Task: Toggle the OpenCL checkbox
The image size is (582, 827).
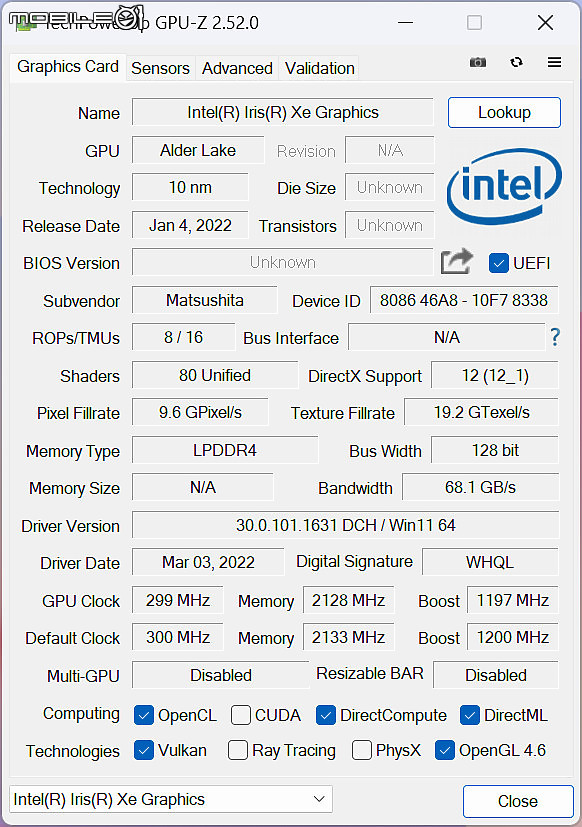Action: (144, 715)
